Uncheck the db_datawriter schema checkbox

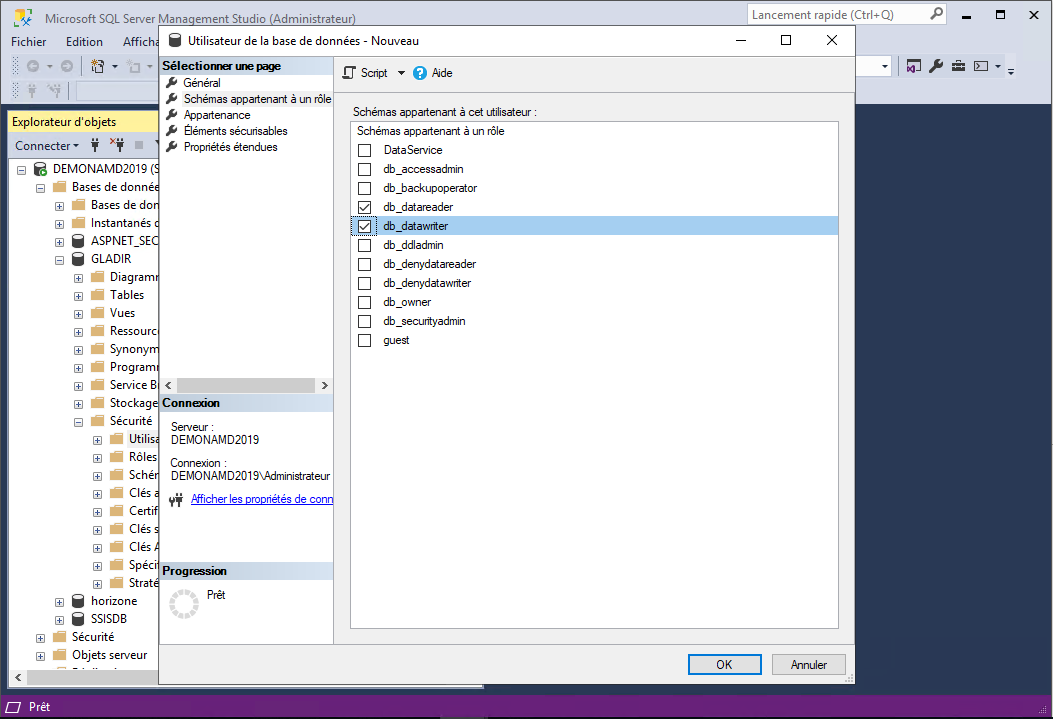tap(364, 226)
